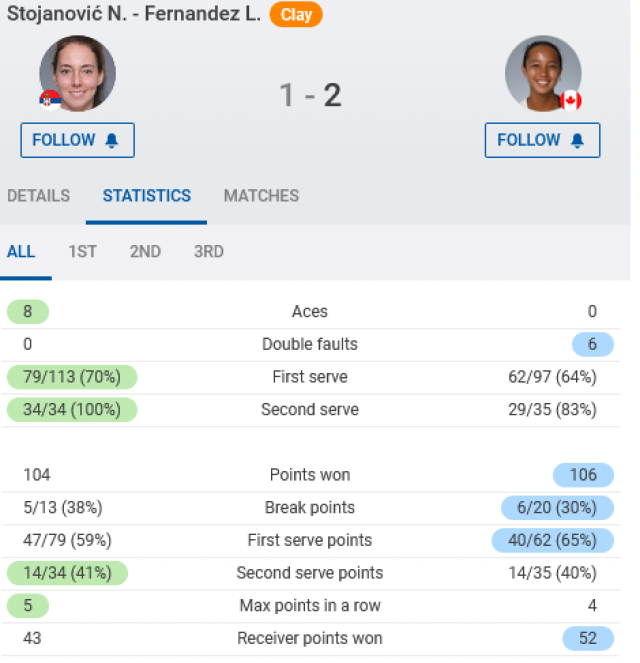This screenshot has height=663, width=640.
Task: Show 2nd set statistics
Action: pos(145,252)
